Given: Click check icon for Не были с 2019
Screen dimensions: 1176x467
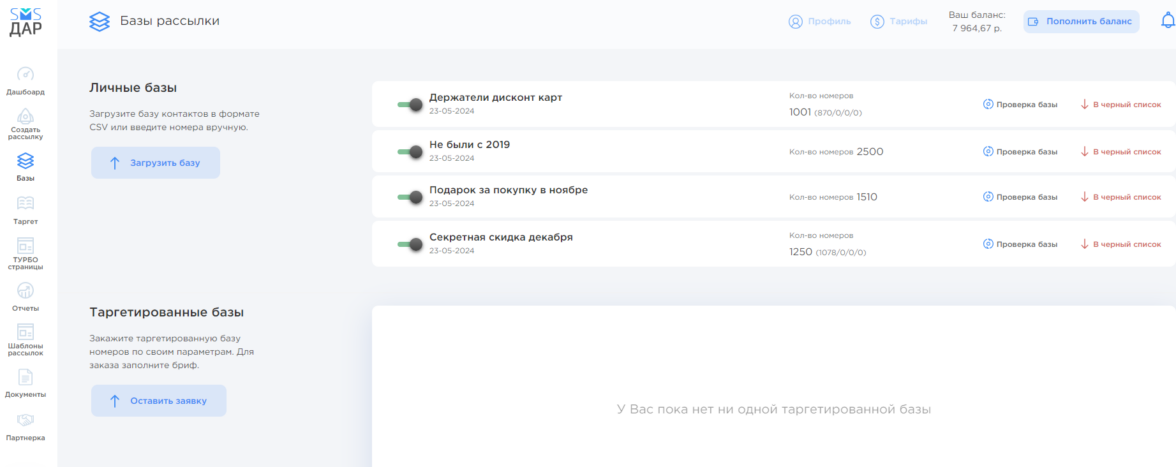Looking at the screenshot, I should pyautogui.click(x=988, y=151).
